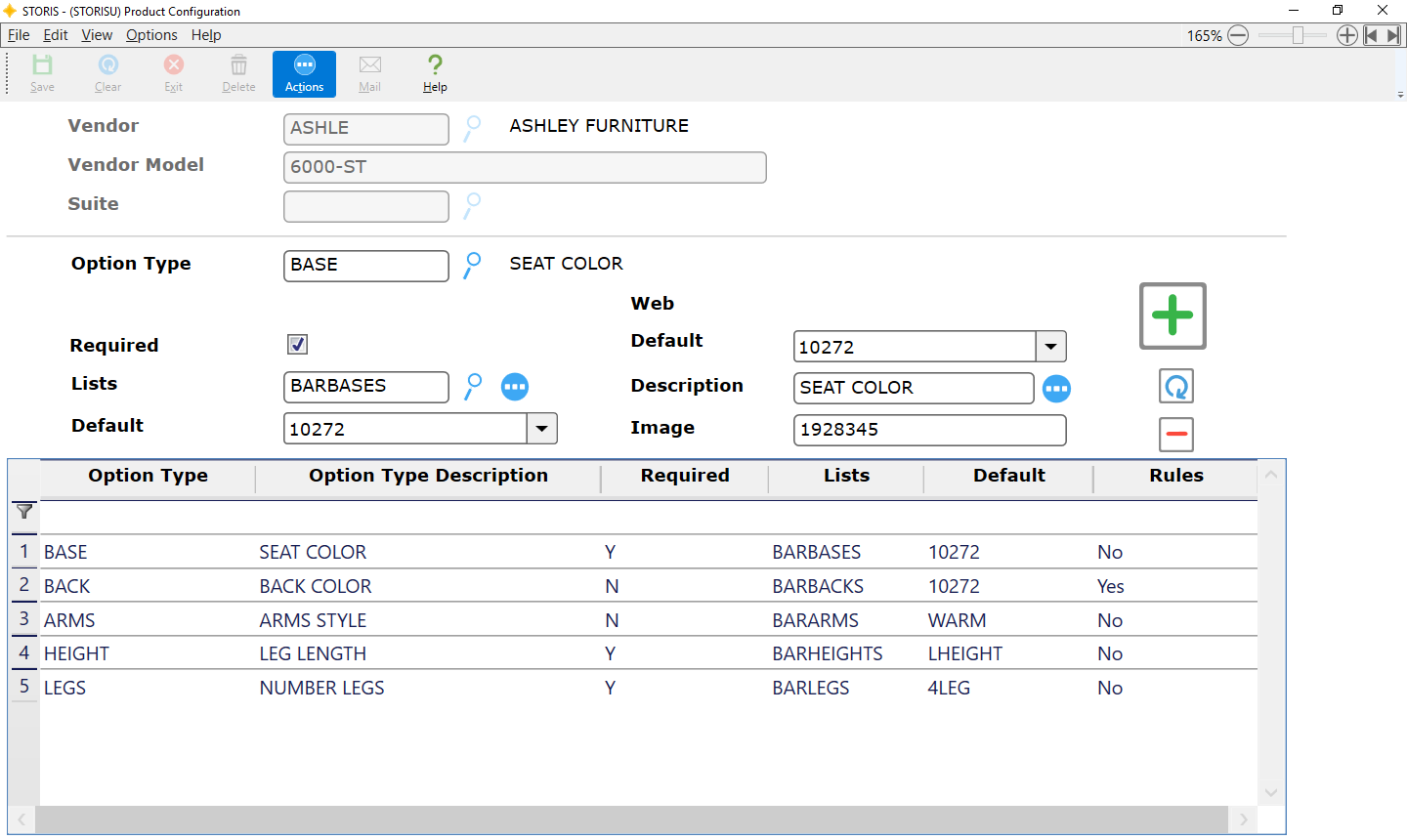The width and height of the screenshot is (1407, 840).
Task: Expand the Web Default dropdown arrow
Action: [x=1050, y=347]
